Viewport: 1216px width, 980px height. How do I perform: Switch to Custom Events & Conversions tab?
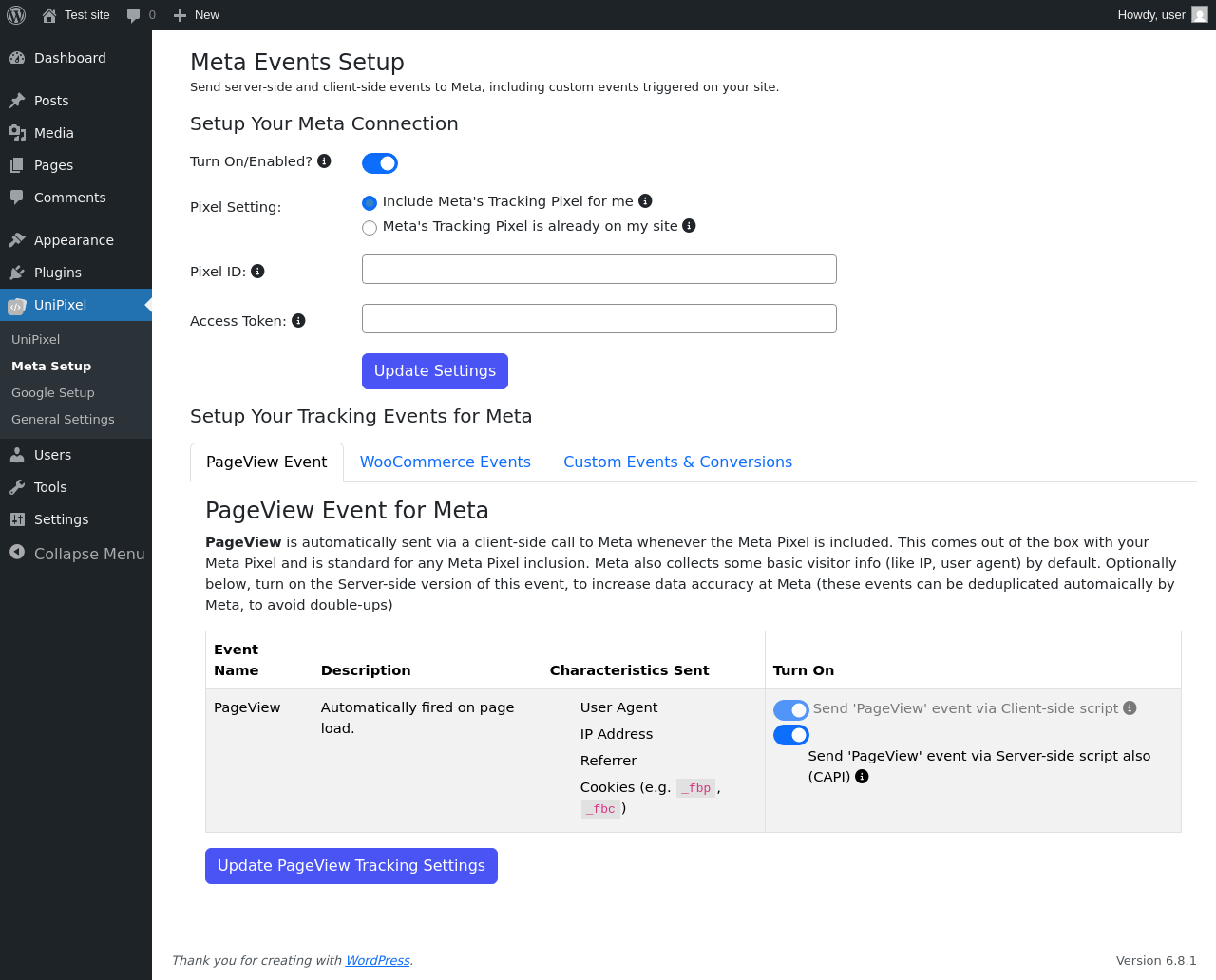click(677, 462)
